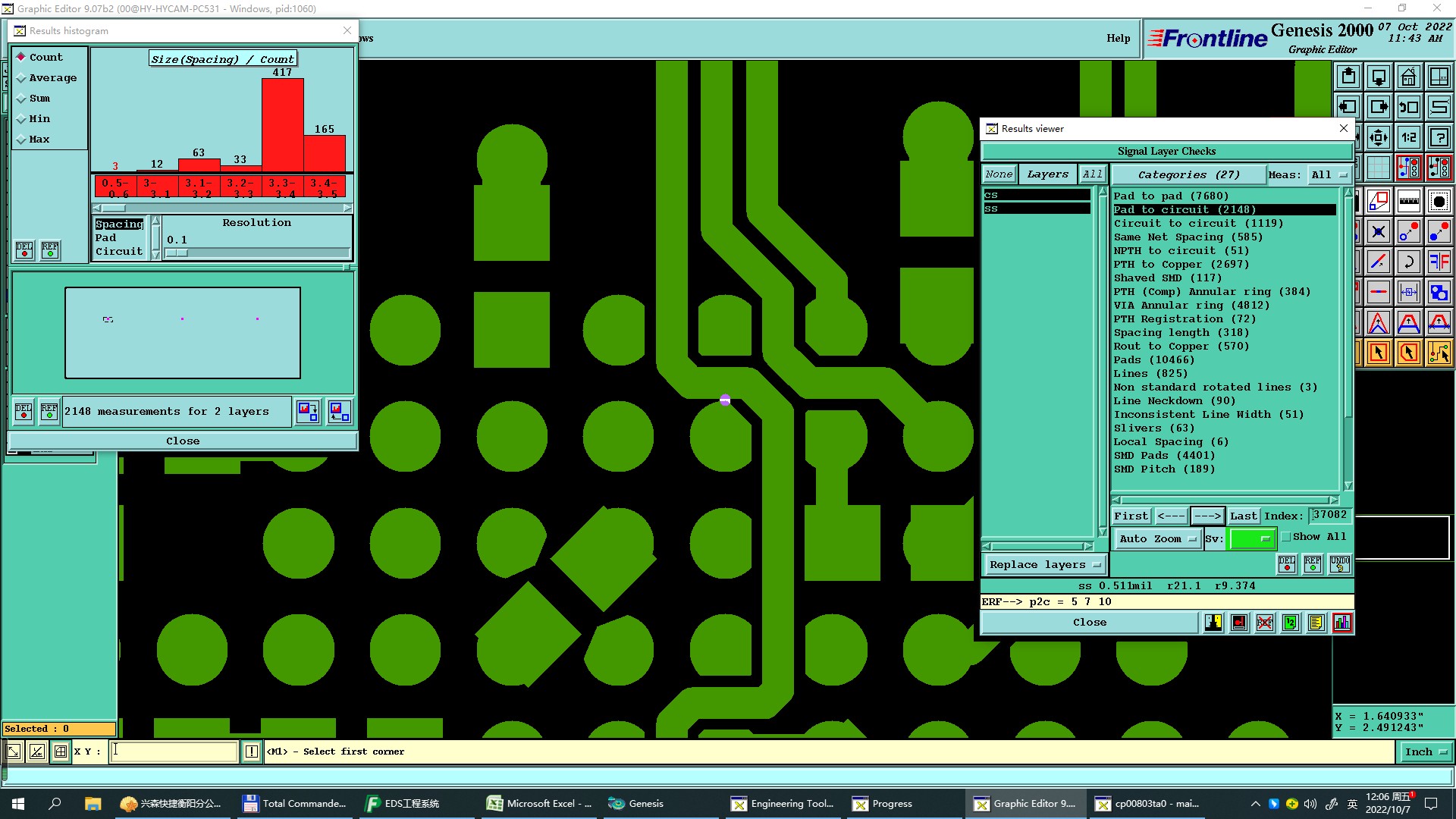Click Close in Results histogram window
Screen dimensions: 1456x819
point(183,441)
